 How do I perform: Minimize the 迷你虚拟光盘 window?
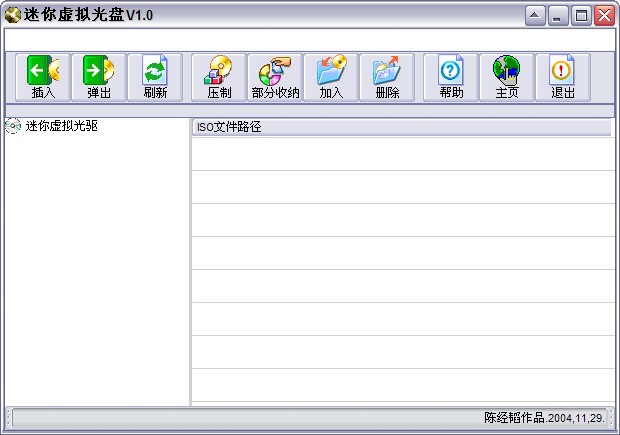[x=559, y=16]
